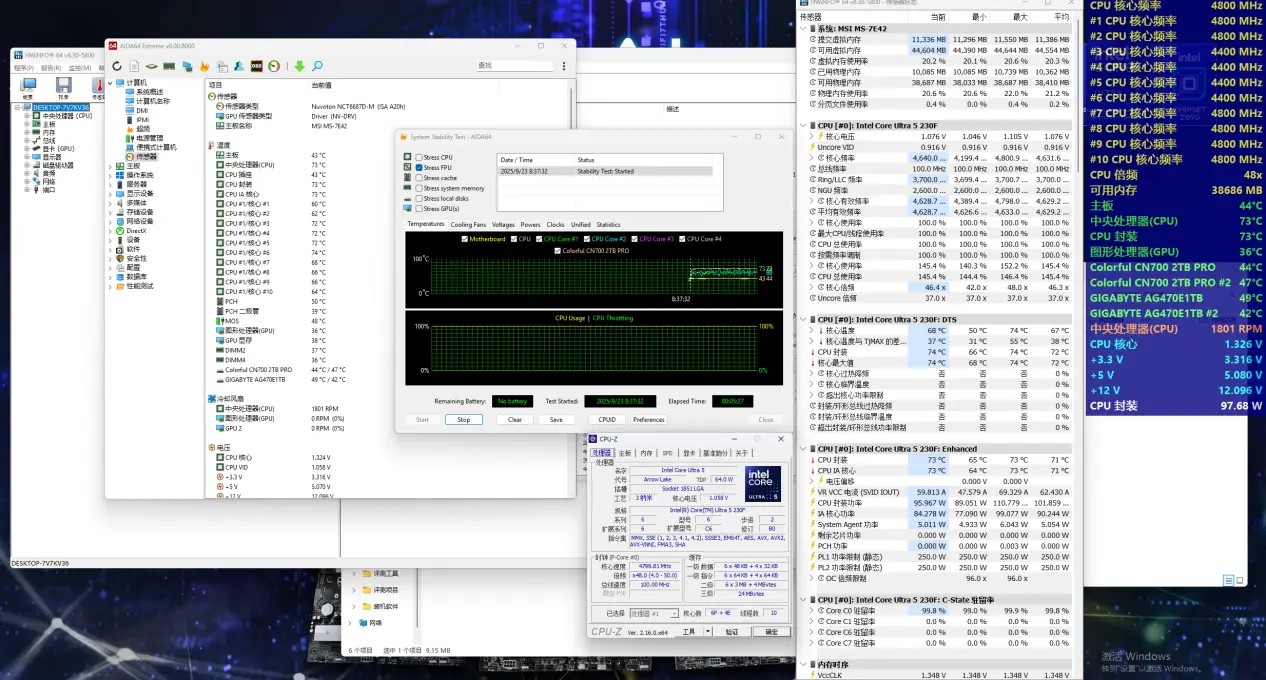
Task: Click AIDA64 toolbar Refresh icon
Action: [x=117, y=66]
